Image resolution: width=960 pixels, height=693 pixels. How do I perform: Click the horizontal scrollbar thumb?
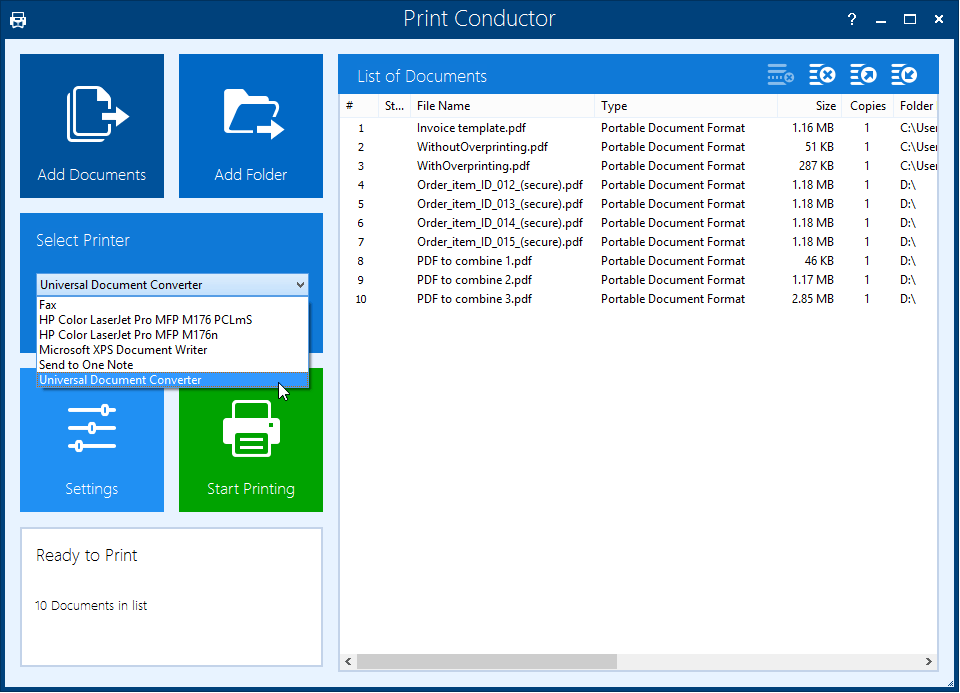[487, 661]
